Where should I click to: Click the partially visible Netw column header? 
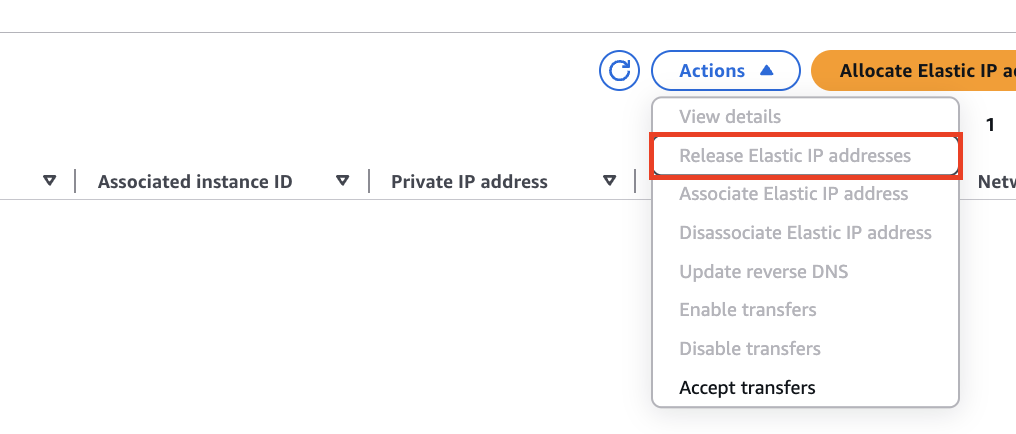997,182
